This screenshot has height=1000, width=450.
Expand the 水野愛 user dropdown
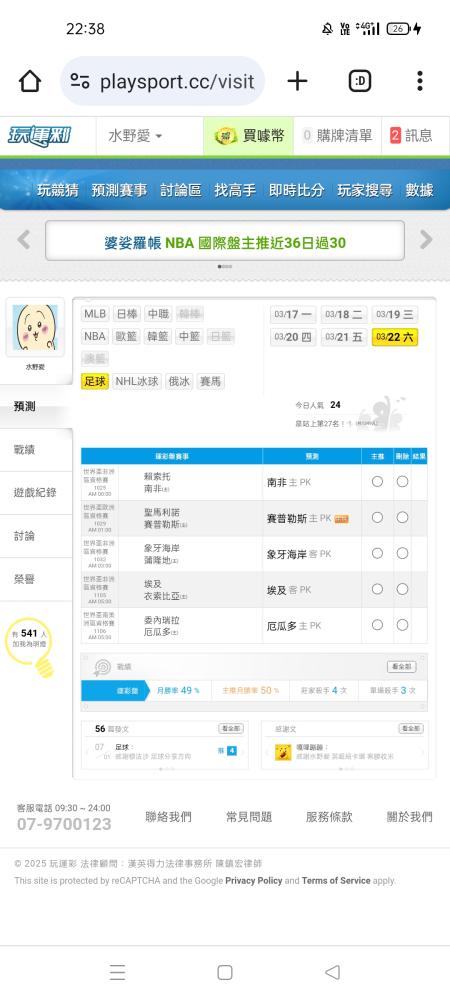pos(134,136)
